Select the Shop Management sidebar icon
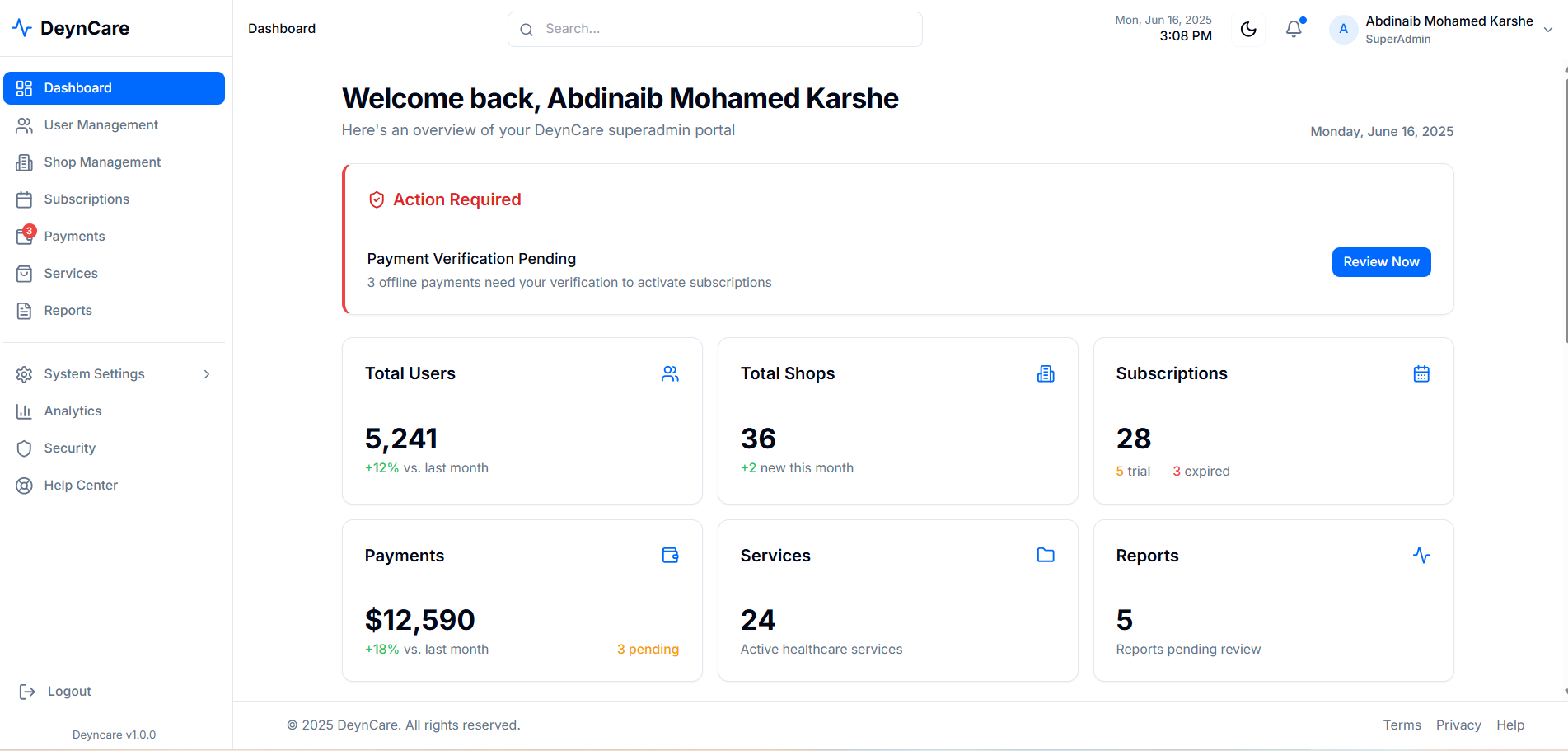Image resolution: width=1568 pixels, height=751 pixels. pyautogui.click(x=25, y=162)
